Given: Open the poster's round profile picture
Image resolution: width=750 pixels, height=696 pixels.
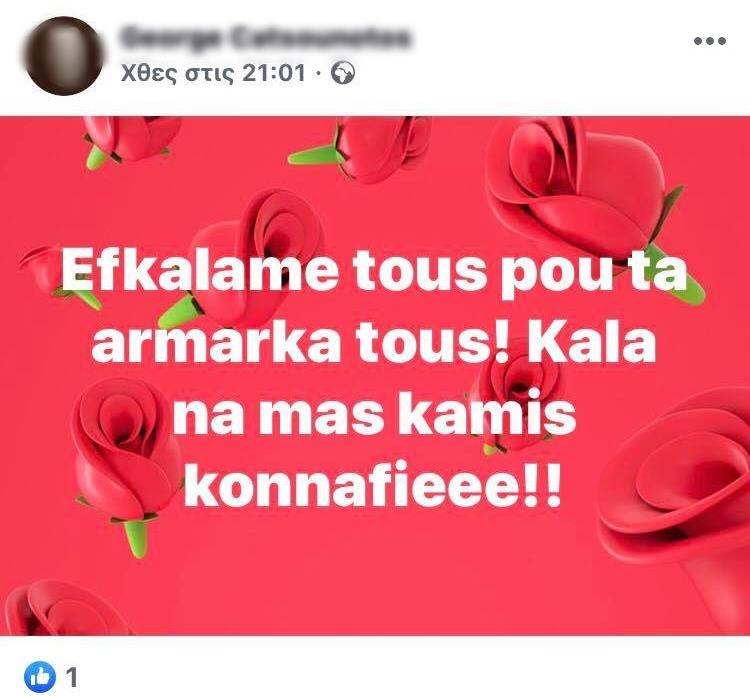Looking at the screenshot, I should coord(64,56).
